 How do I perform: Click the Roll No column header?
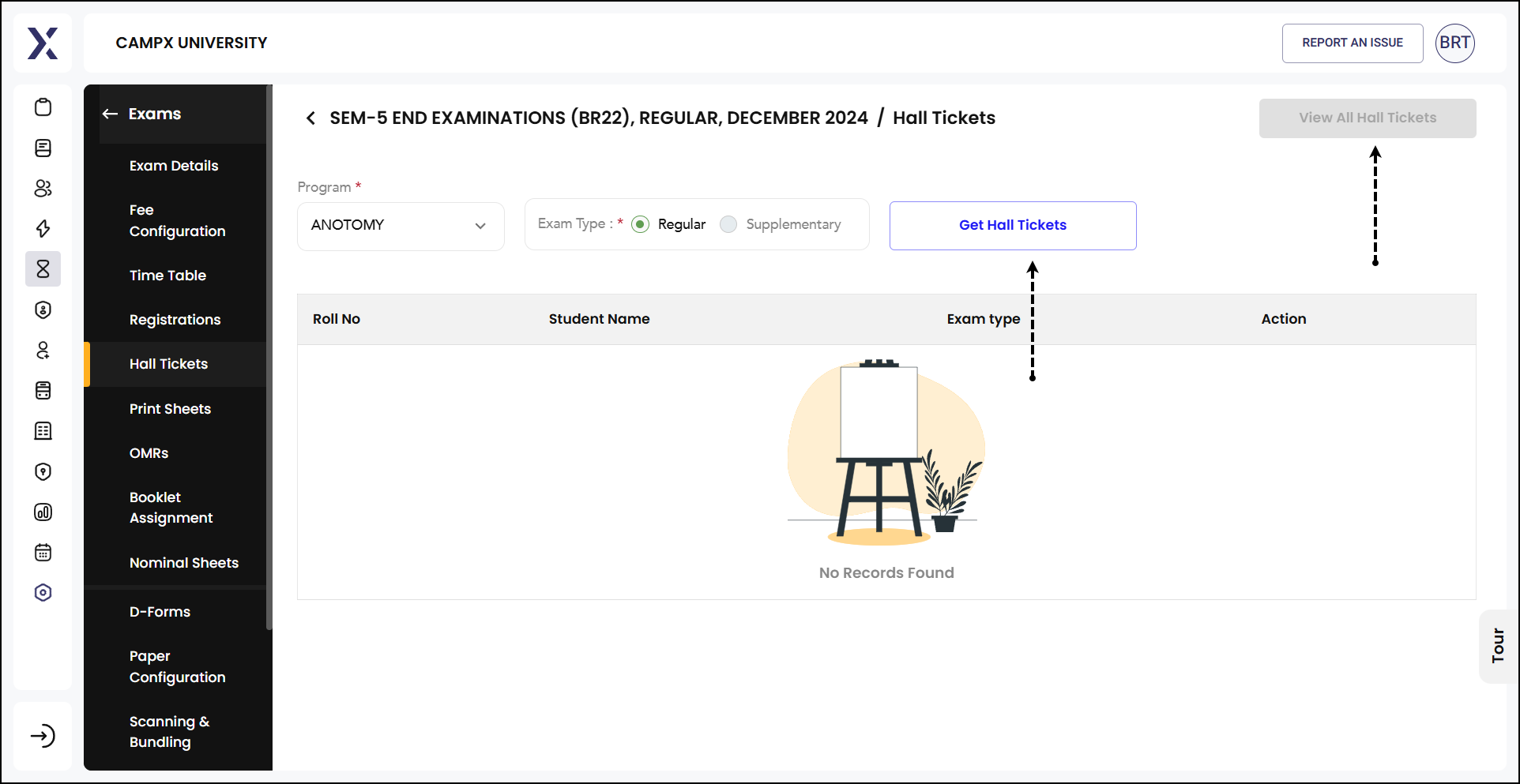(337, 319)
